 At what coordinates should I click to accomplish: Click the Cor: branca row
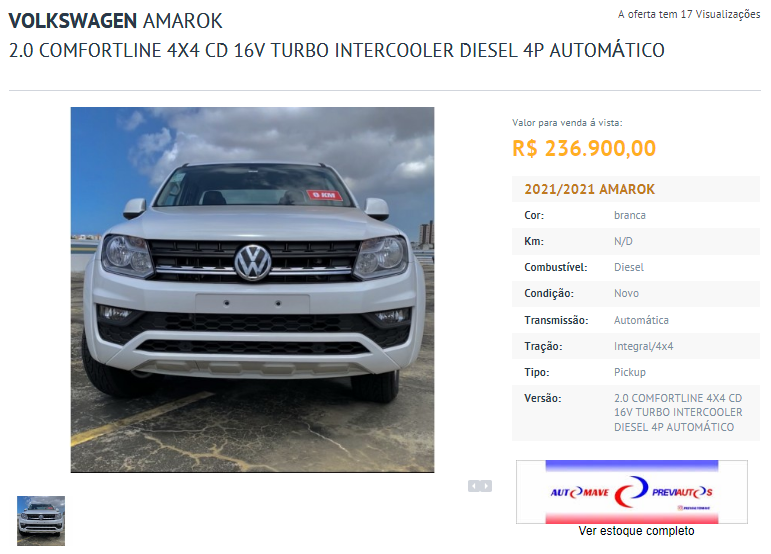pos(636,215)
